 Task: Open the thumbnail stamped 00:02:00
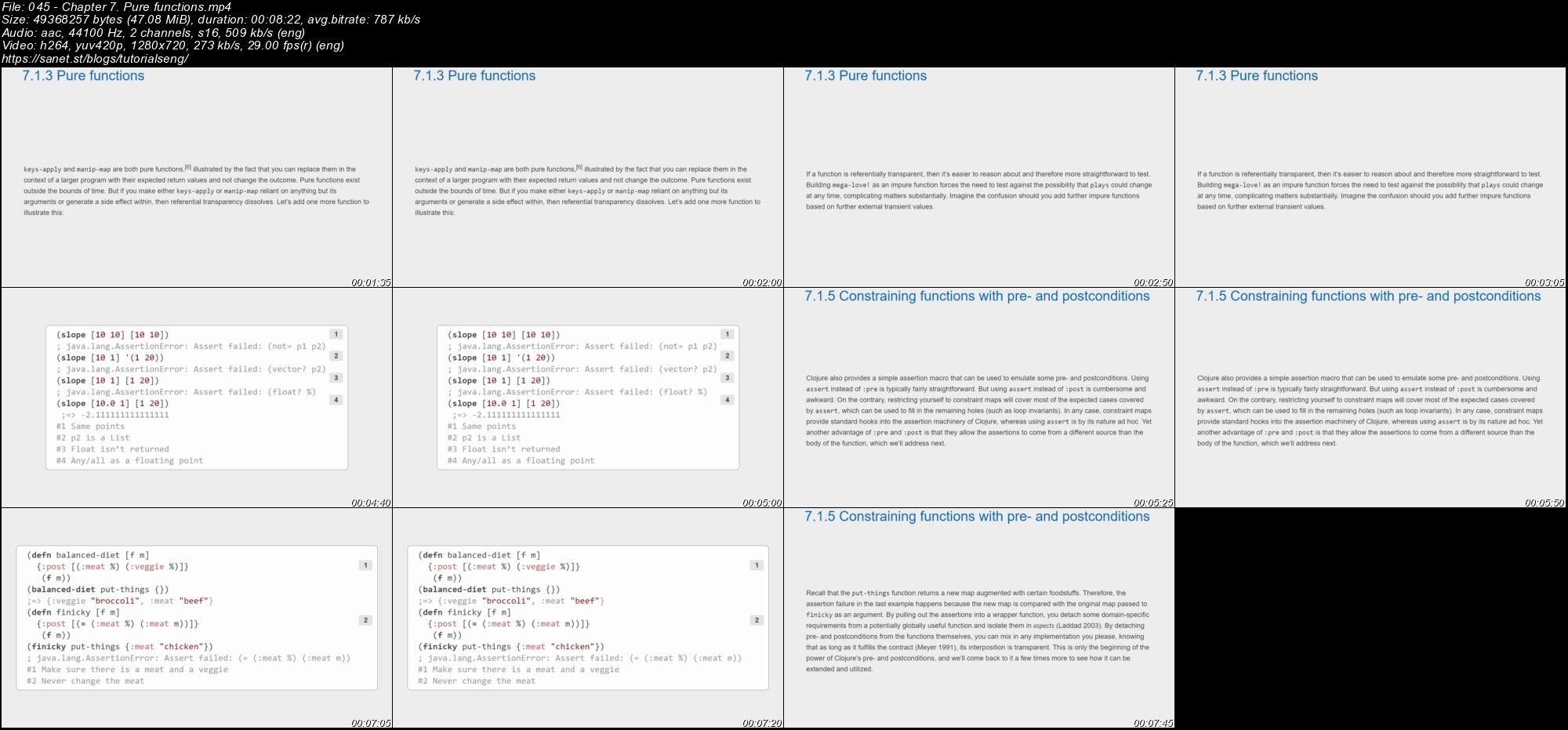tap(588, 177)
